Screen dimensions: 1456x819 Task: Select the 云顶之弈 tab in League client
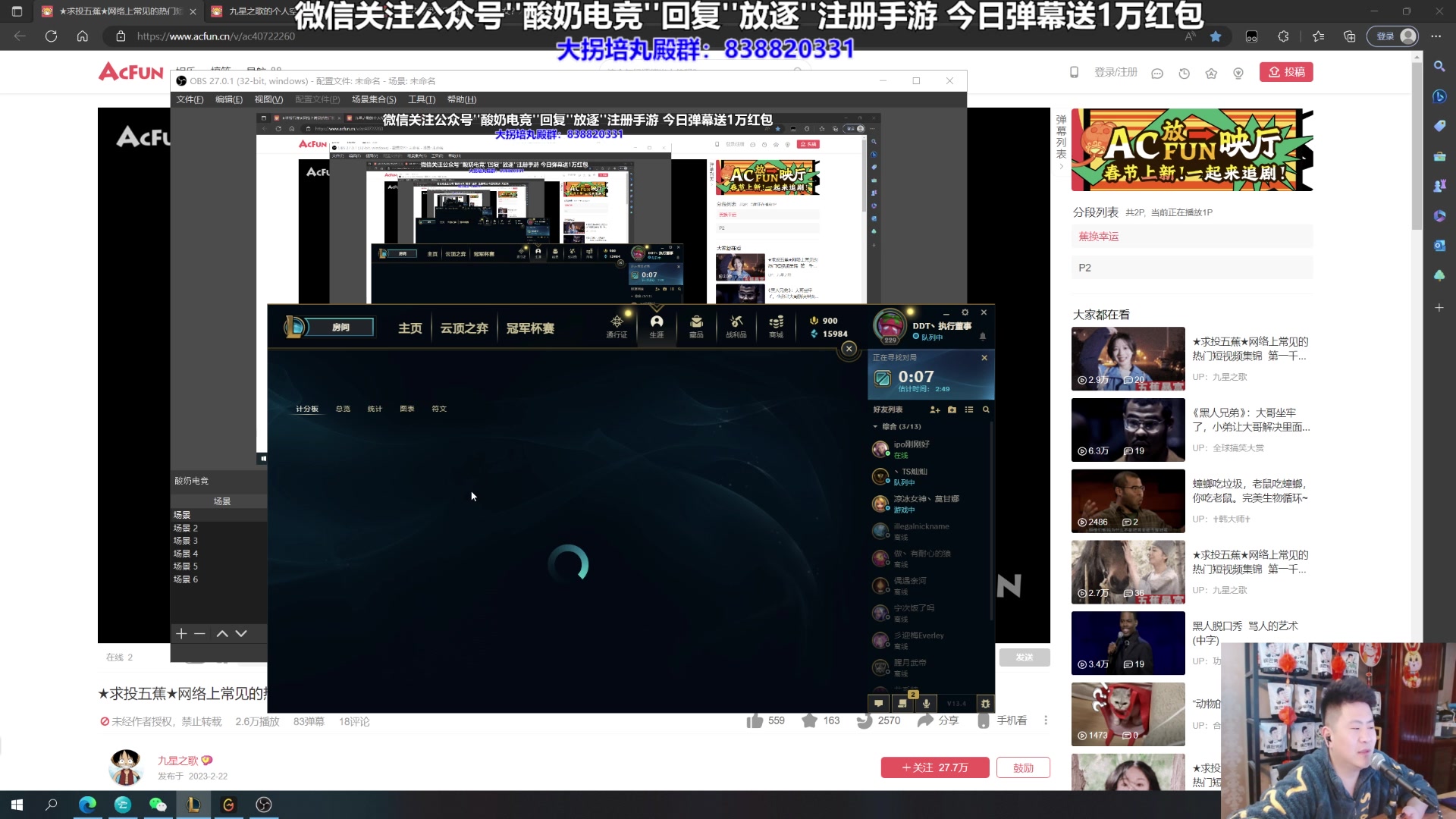click(464, 328)
